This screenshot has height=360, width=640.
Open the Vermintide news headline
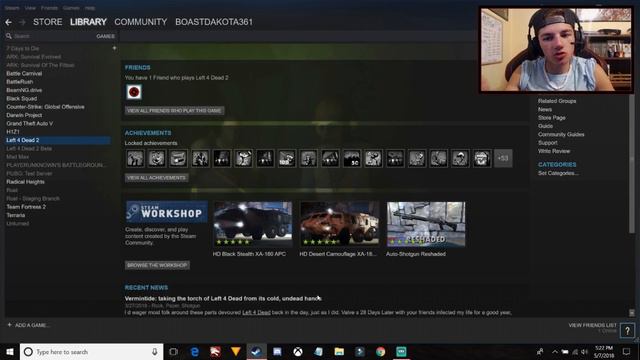(223, 298)
